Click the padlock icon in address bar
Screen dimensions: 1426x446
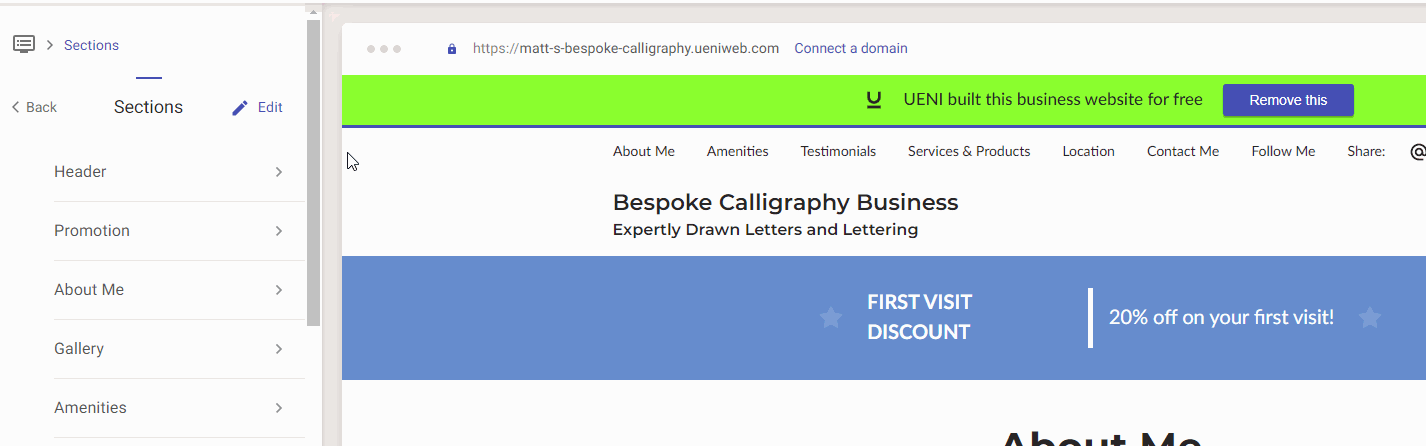452,48
